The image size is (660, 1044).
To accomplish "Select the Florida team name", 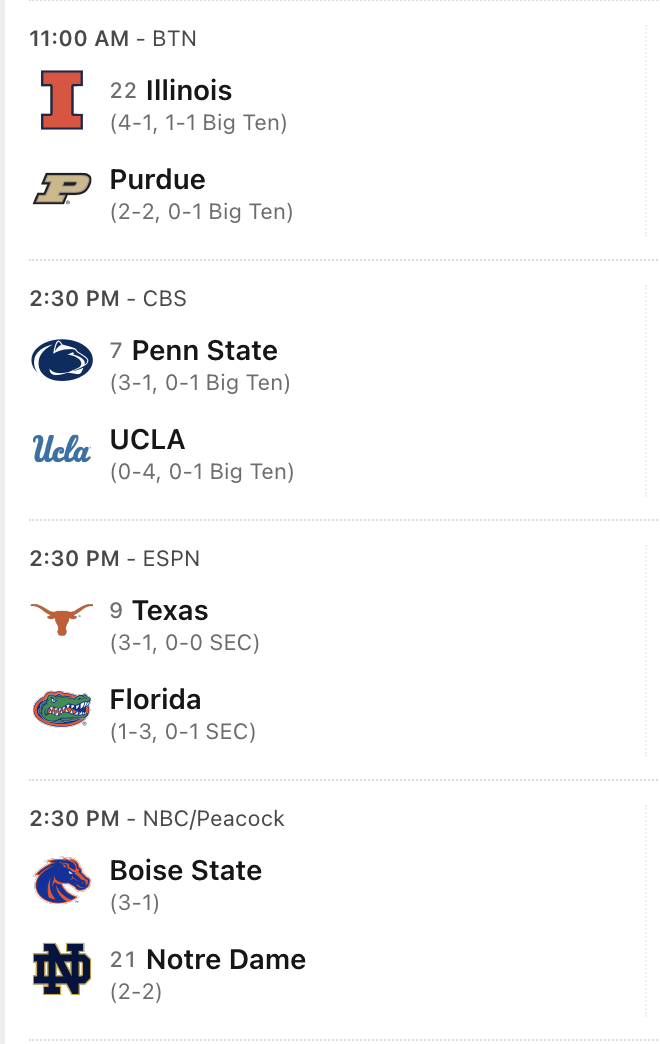I will (x=155, y=700).
